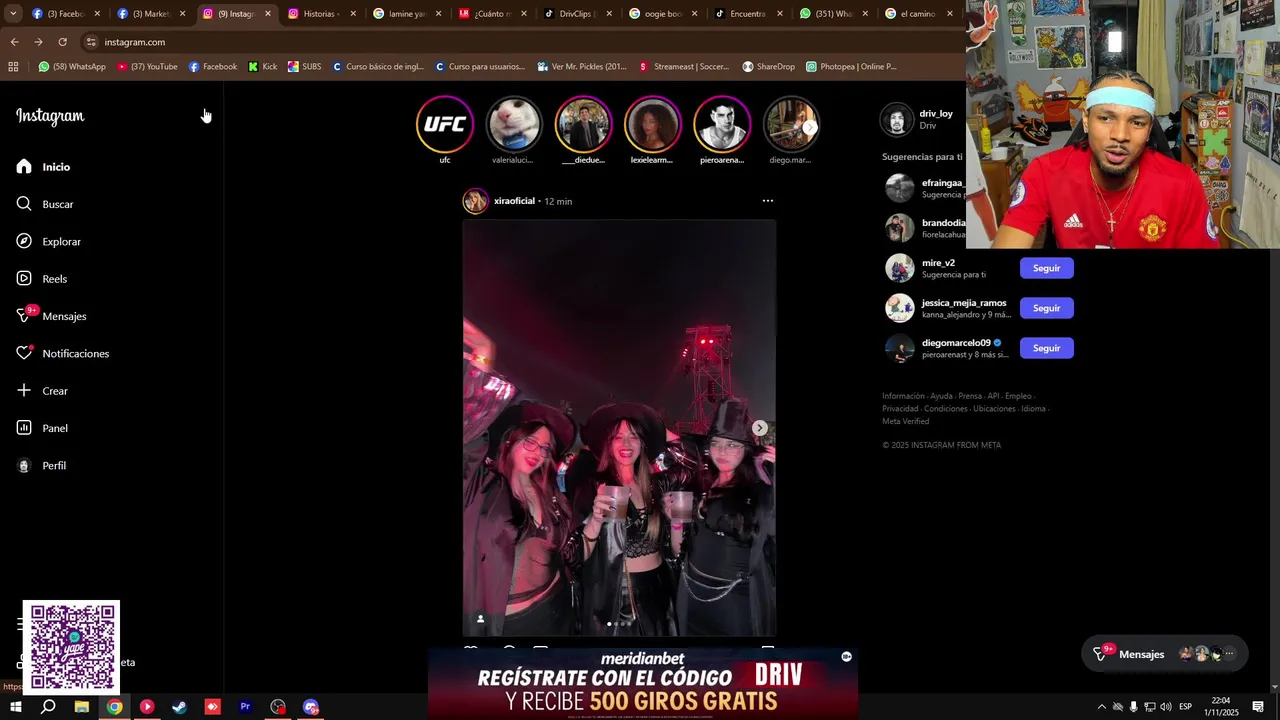
Task: Open Idioma language selector in the footer
Action: click(x=1033, y=409)
